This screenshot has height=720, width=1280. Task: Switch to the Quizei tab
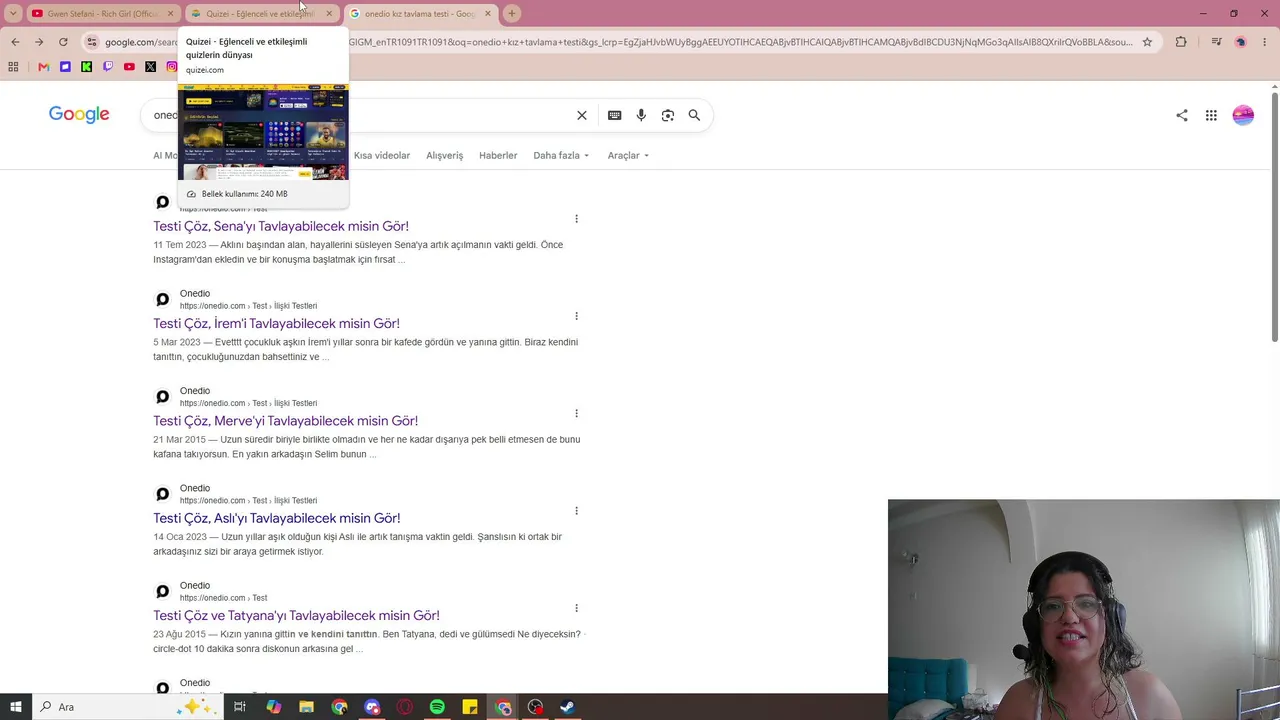tap(261, 14)
